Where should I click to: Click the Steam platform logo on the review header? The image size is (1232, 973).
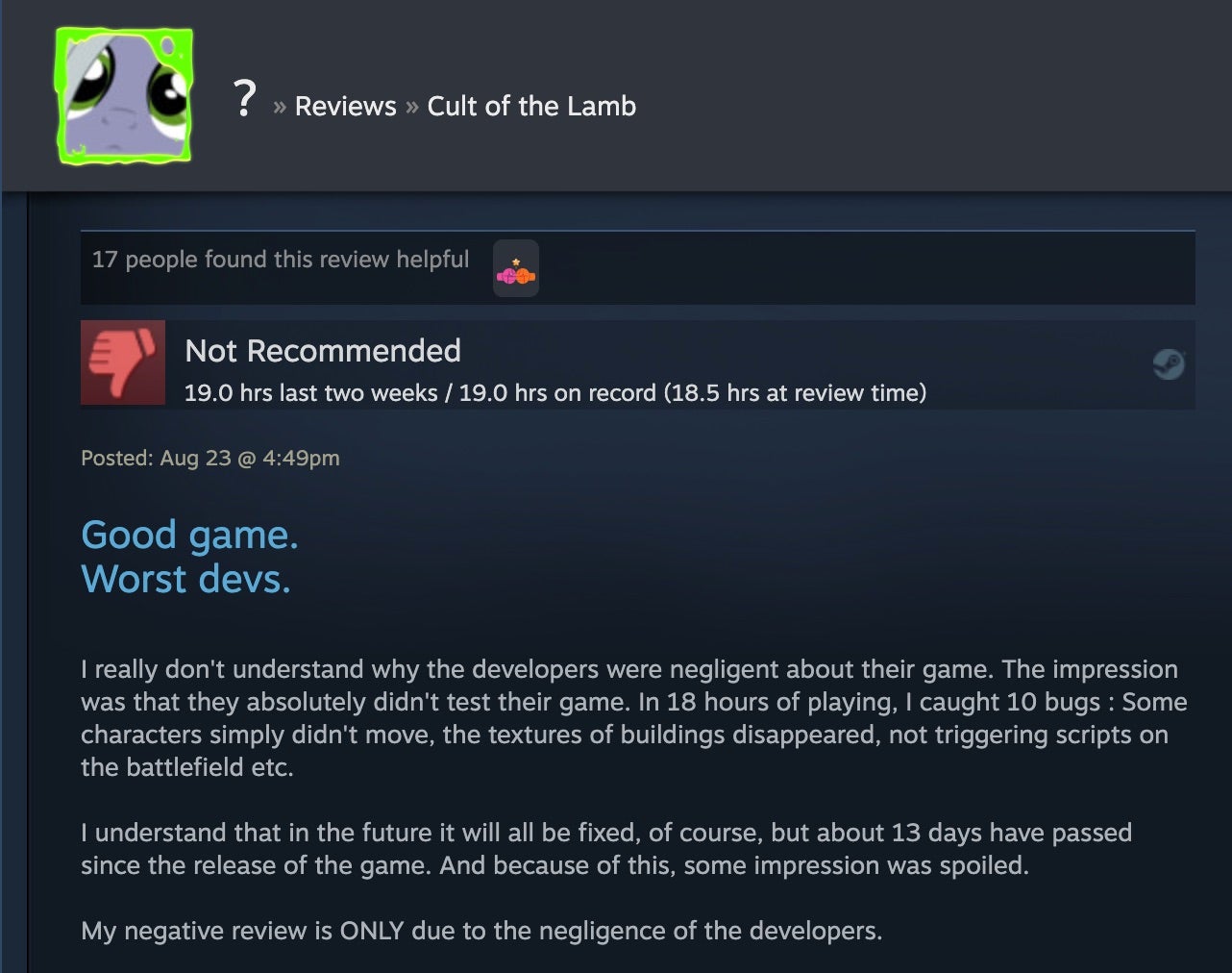tap(1170, 365)
